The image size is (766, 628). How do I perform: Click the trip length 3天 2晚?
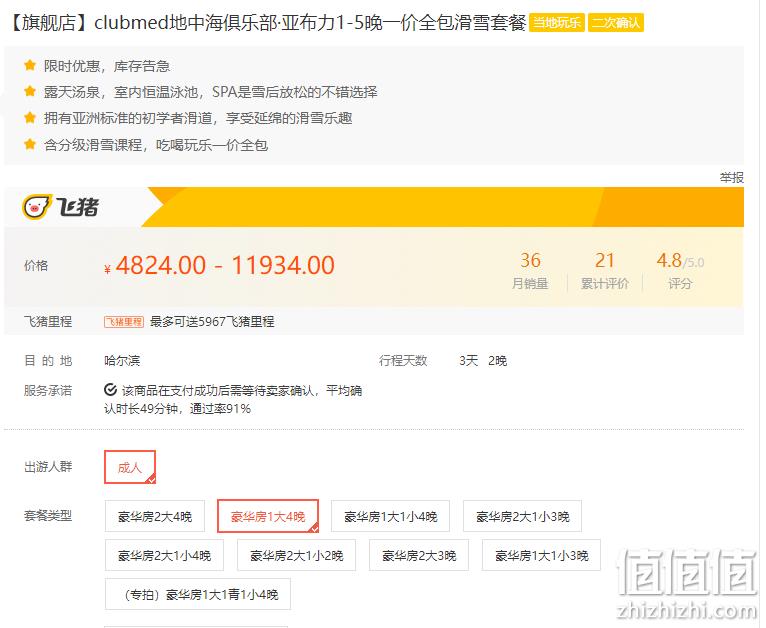pos(483,361)
